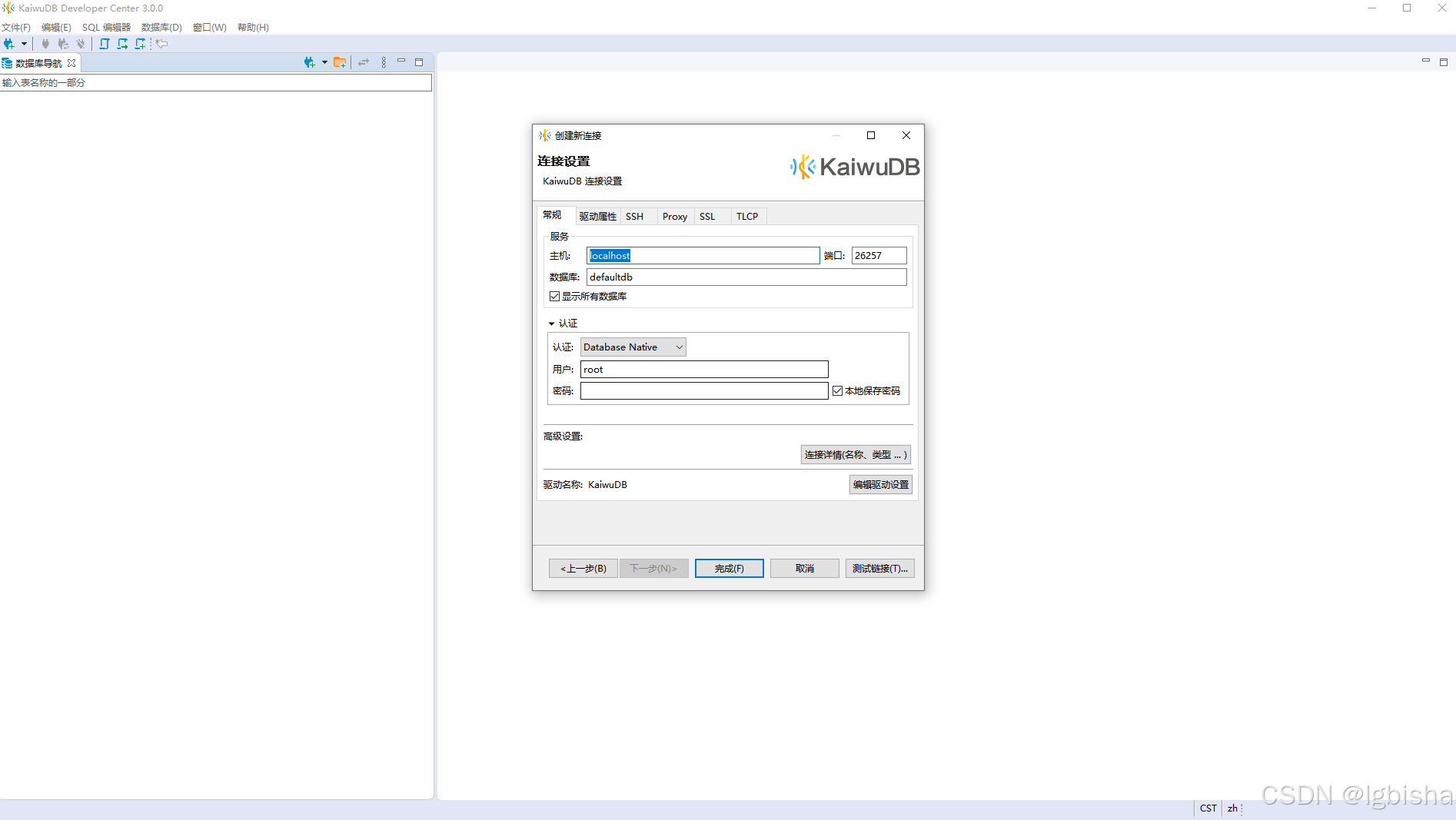This screenshot has height=820, width=1456.
Task: Click the new connection plug icon in main toolbar
Action: (x=9, y=44)
